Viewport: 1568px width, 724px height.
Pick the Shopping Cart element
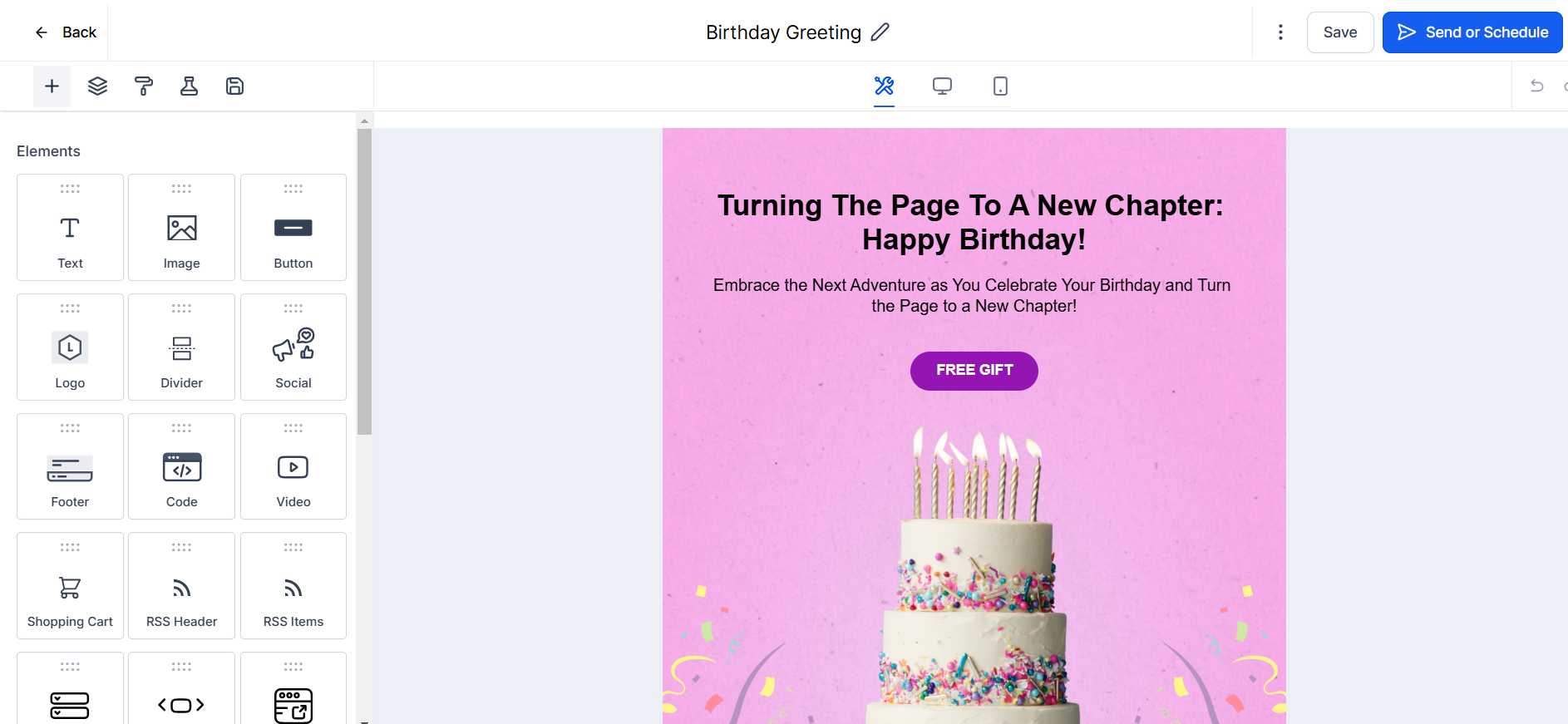[70, 587]
